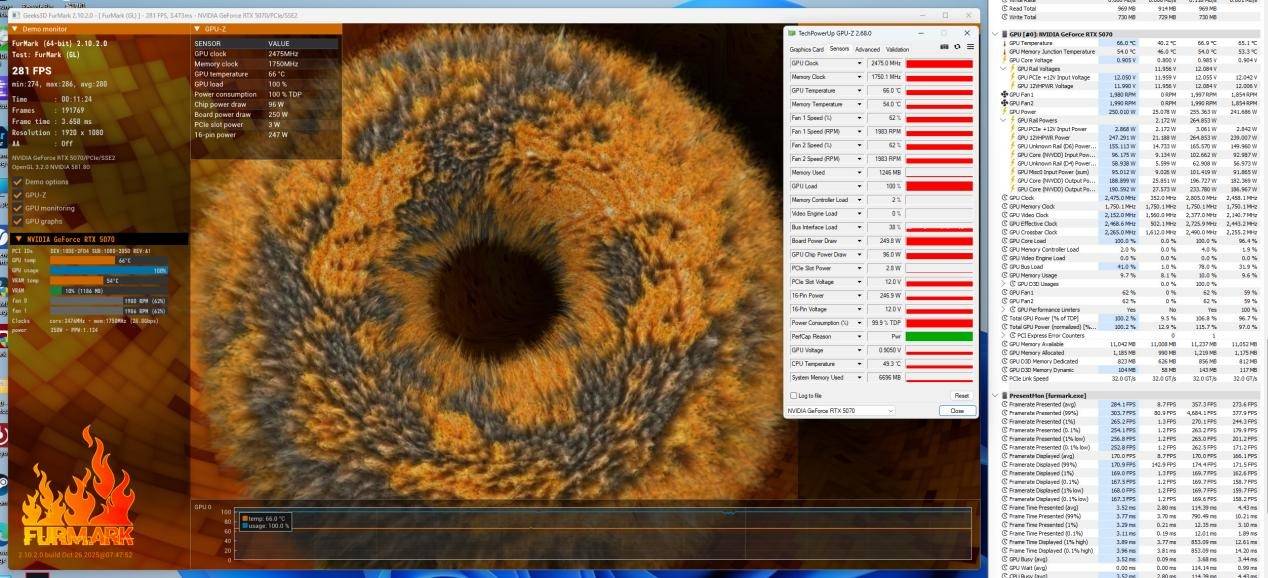
Task: Toggle the GPU monitoring checkbox in FurMark
Action: point(17,208)
